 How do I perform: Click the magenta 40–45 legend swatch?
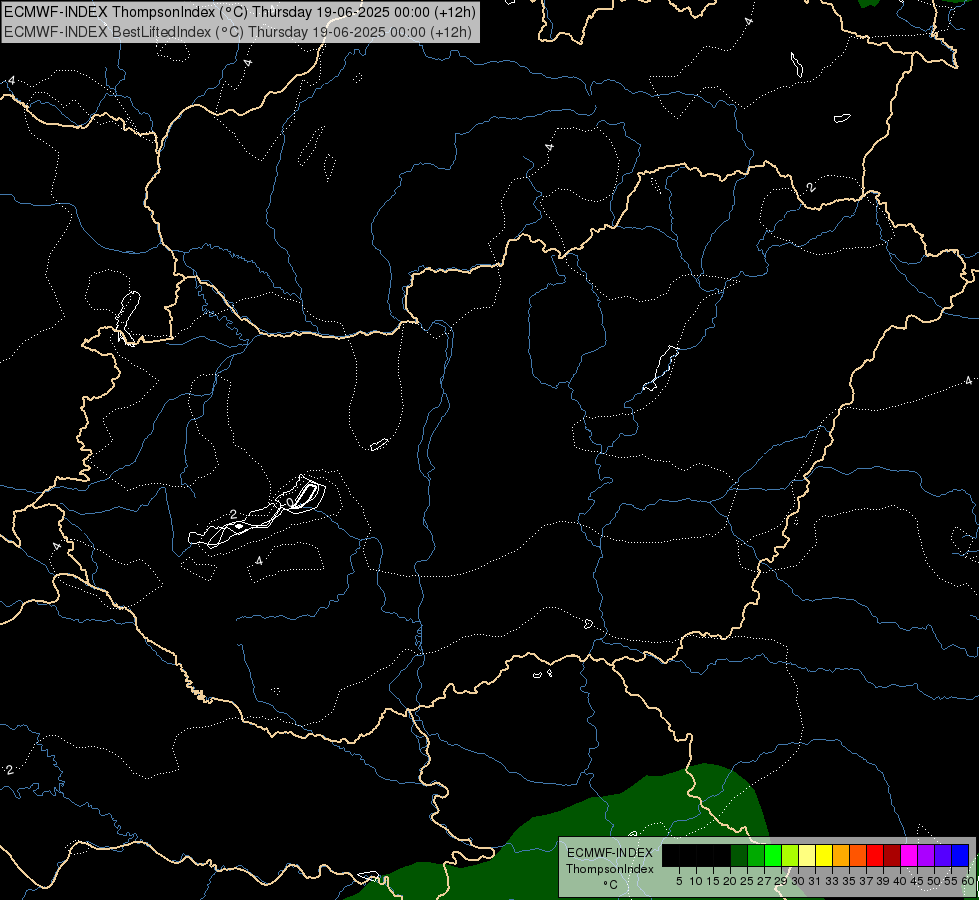909,855
